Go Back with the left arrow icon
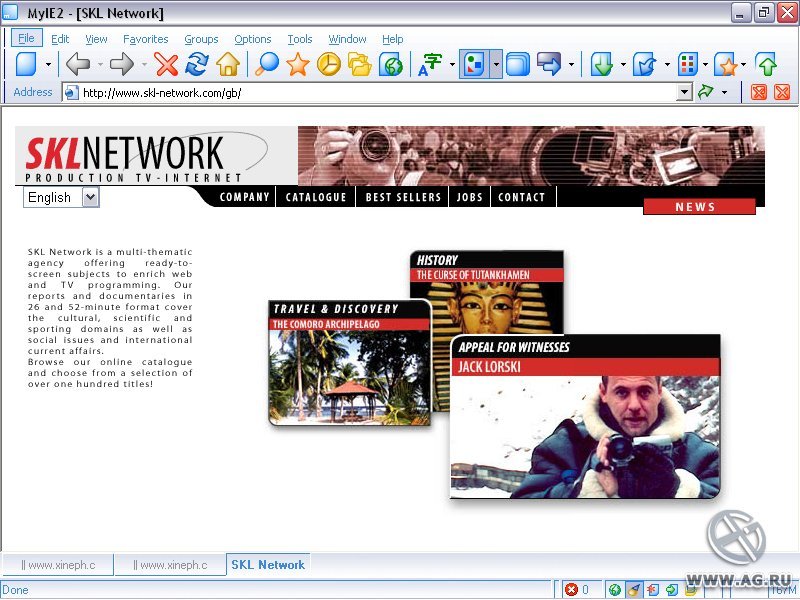The height and width of the screenshot is (600, 800). 78,64
